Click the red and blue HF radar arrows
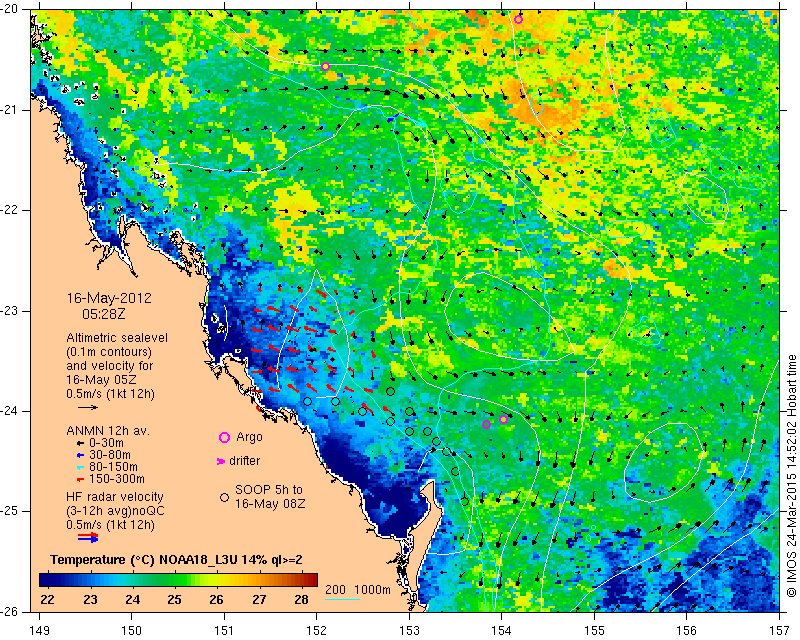The height and width of the screenshot is (640, 800). (x=88, y=537)
